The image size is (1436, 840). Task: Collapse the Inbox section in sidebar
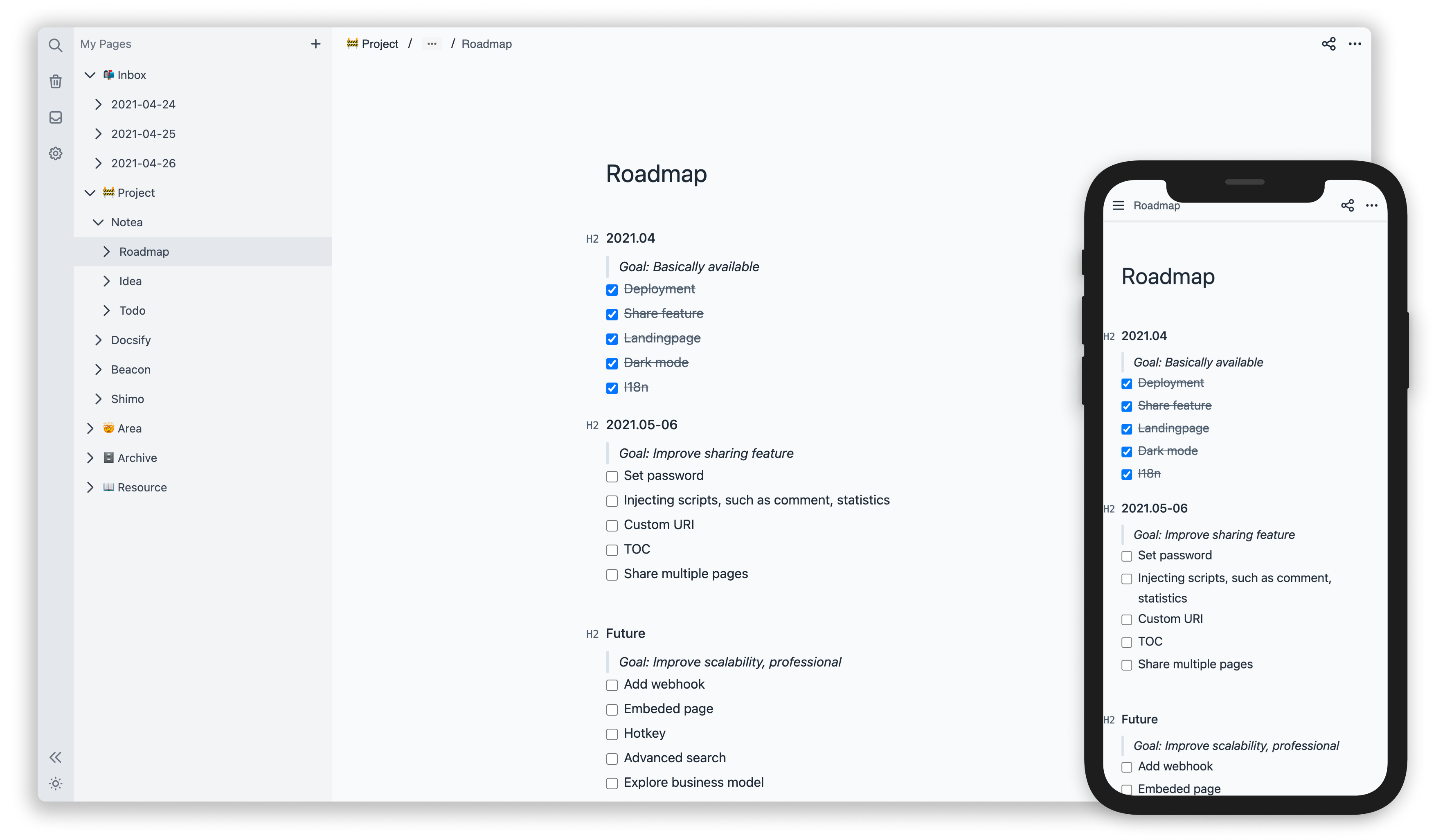click(91, 74)
